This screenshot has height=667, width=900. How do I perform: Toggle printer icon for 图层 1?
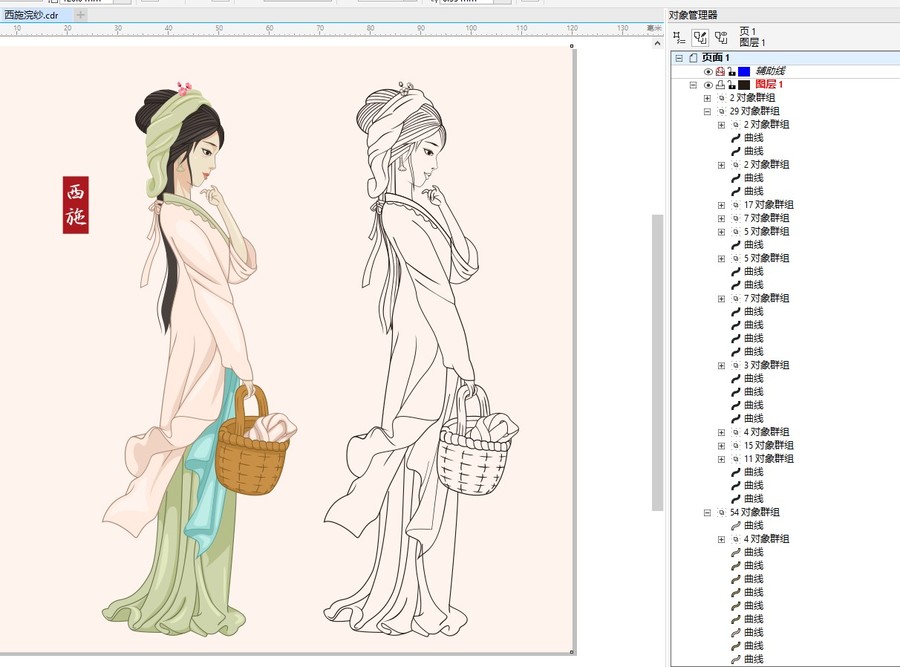pyautogui.click(x=720, y=85)
